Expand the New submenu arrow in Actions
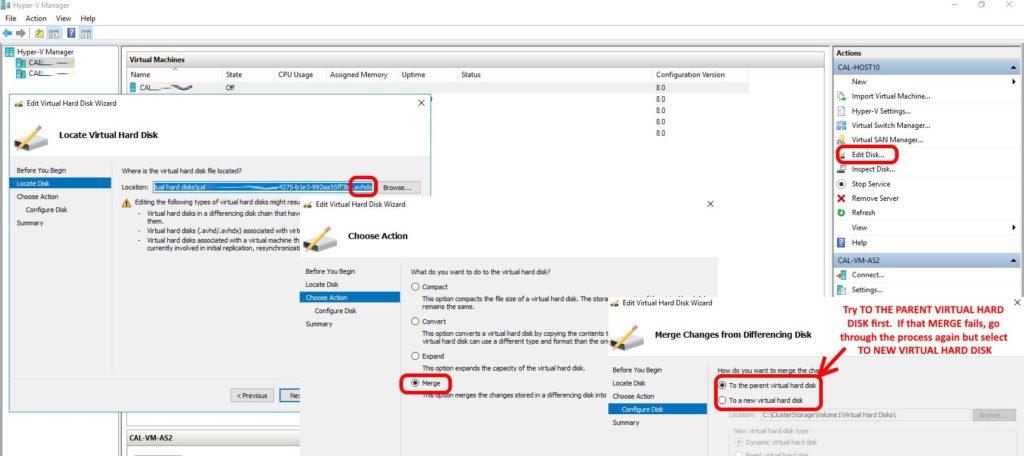The width and height of the screenshot is (1024, 456). coord(1011,82)
